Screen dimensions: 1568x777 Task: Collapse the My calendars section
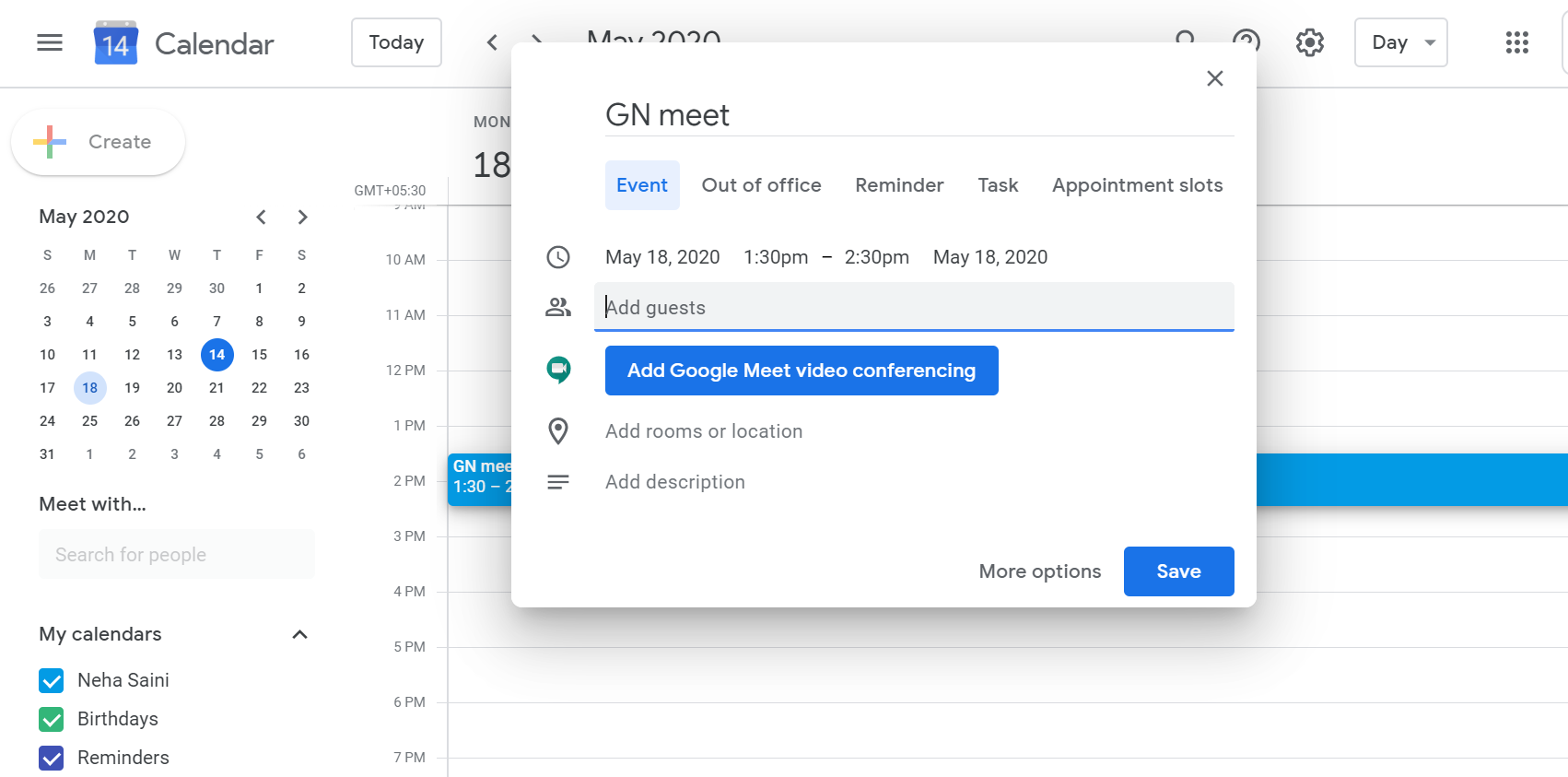[299, 634]
